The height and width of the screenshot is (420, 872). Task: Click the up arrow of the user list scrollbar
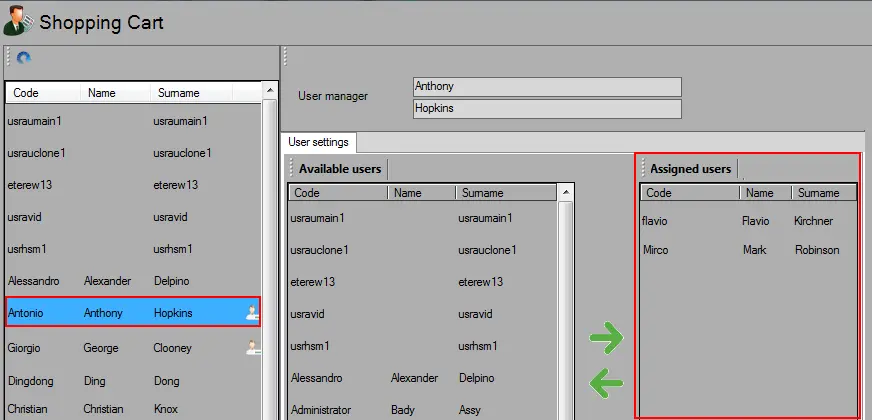click(x=269, y=90)
